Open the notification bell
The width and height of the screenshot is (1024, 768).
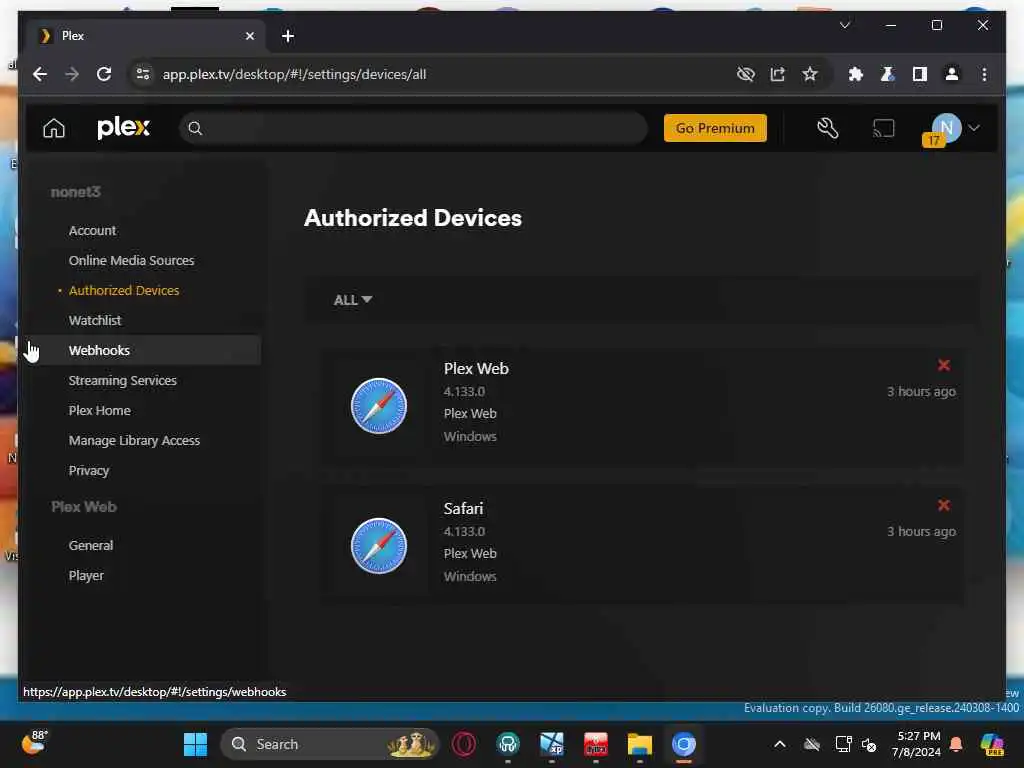point(956,744)
